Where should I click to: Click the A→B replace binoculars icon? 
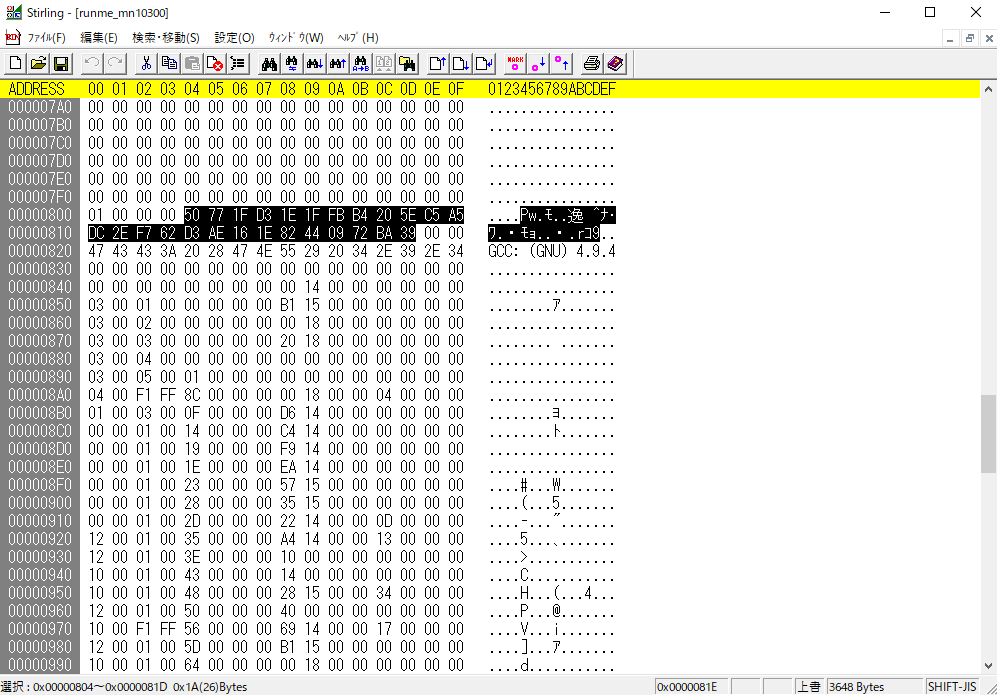point(361,64)
